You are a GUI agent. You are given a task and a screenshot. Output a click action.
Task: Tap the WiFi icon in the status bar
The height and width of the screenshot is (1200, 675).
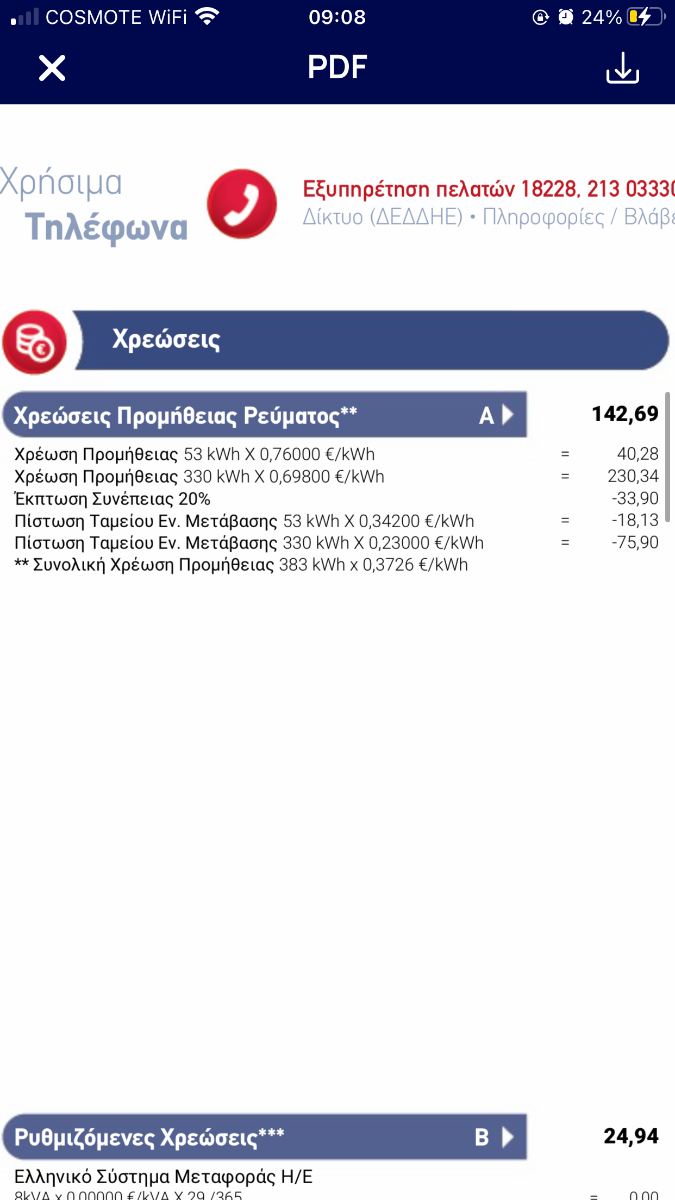pyautogui.click(x=208, y=17)
